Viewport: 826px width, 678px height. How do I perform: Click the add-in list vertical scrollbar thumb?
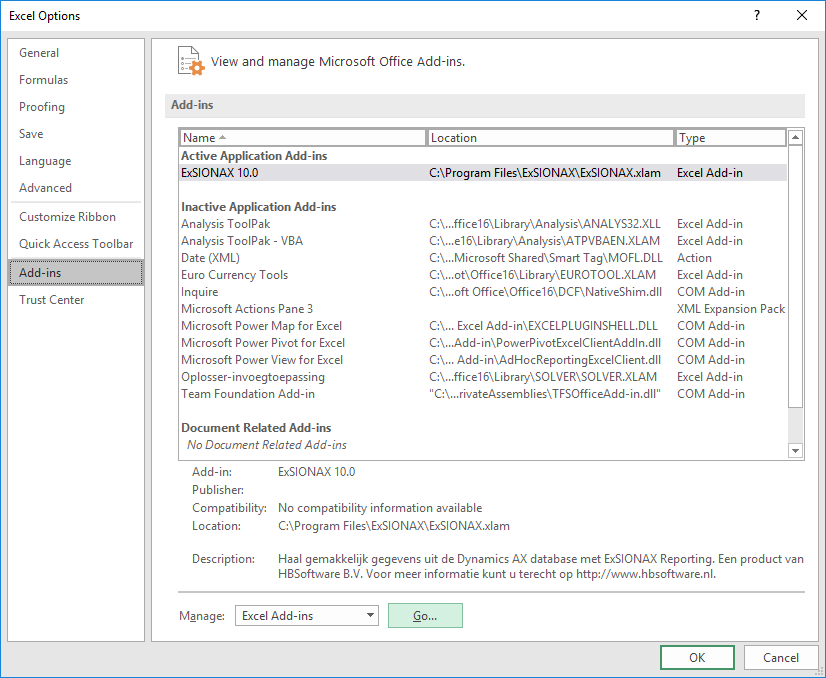[795, 276]
